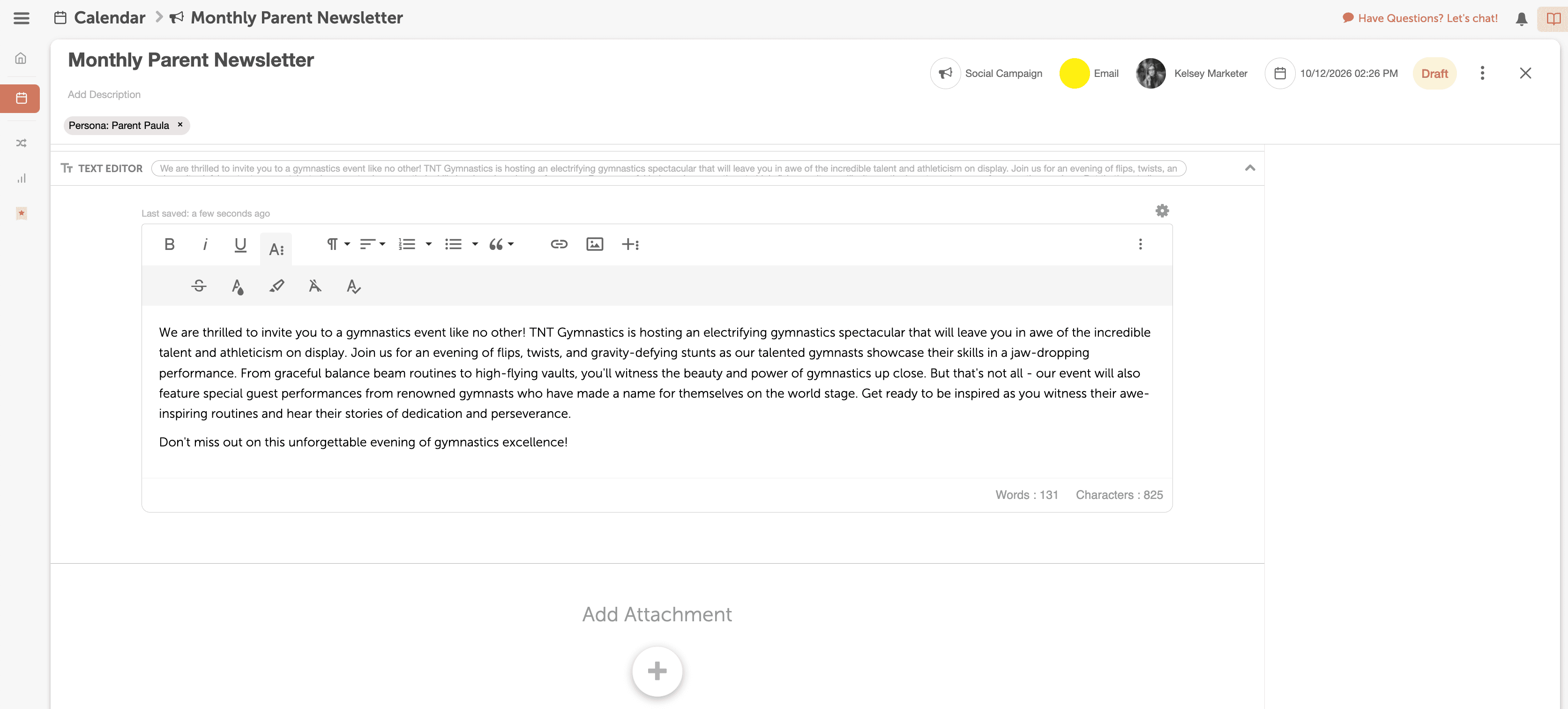
Task: Toggle underline formatting in editor toolbar
Action: (240, 244)
